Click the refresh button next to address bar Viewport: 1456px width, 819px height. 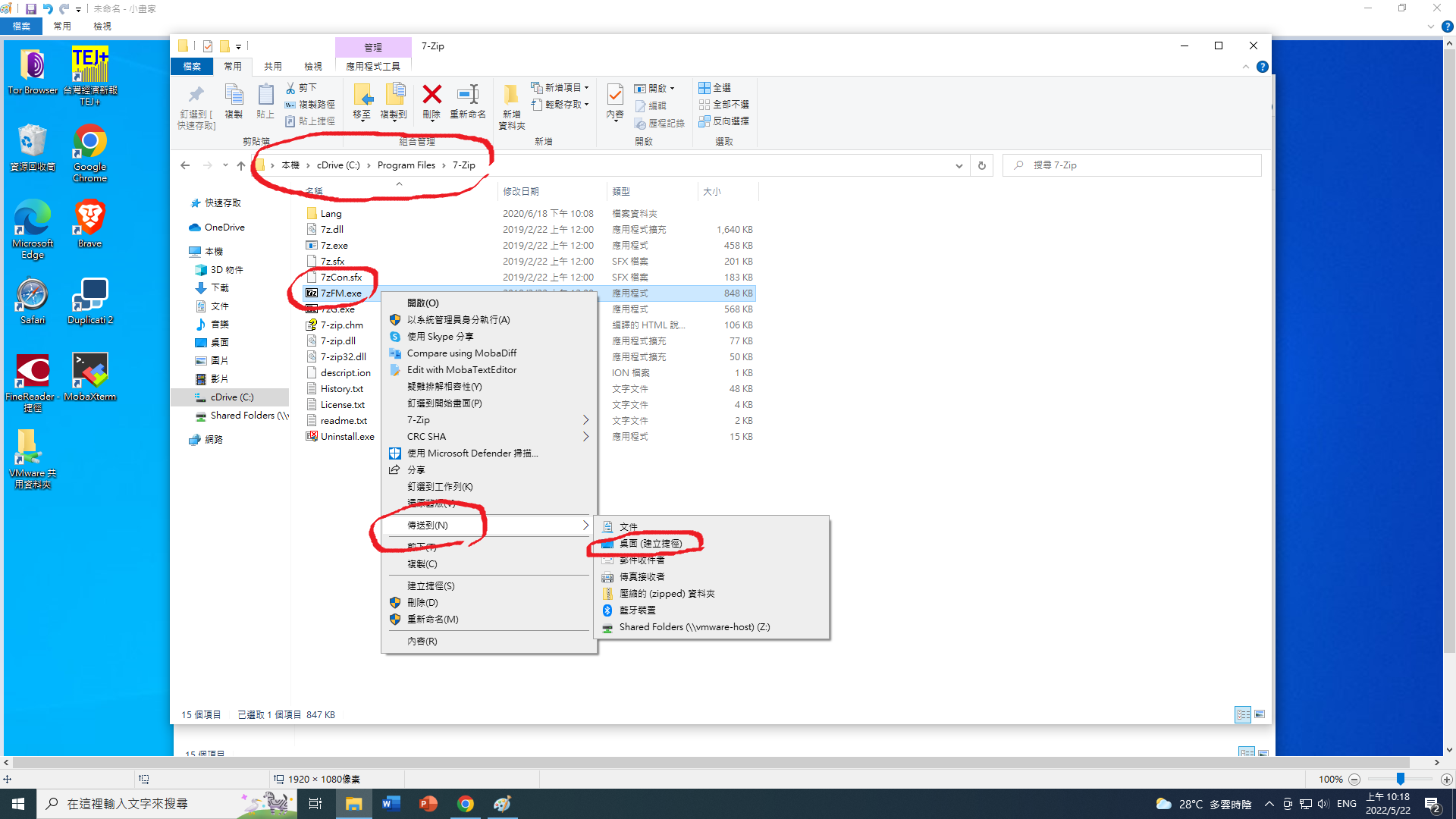coord(982,165)
